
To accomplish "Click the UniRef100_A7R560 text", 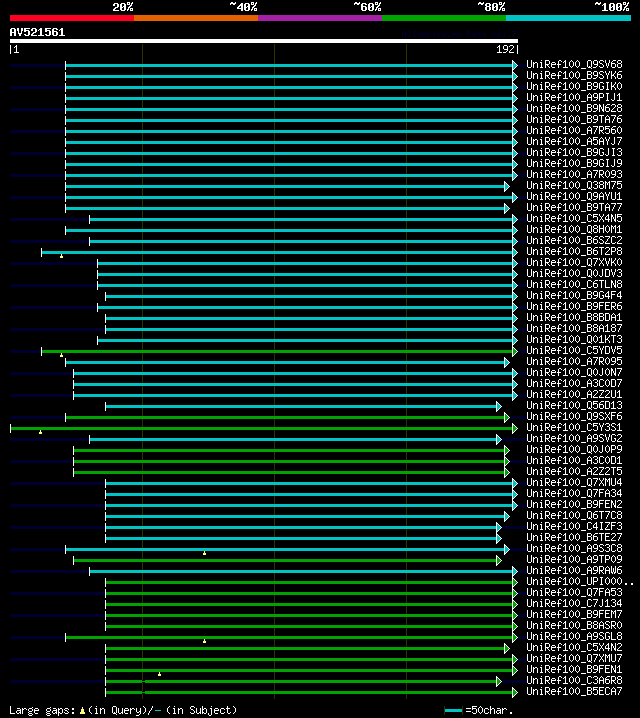I will pyautogui.click(x=574, y=131).
